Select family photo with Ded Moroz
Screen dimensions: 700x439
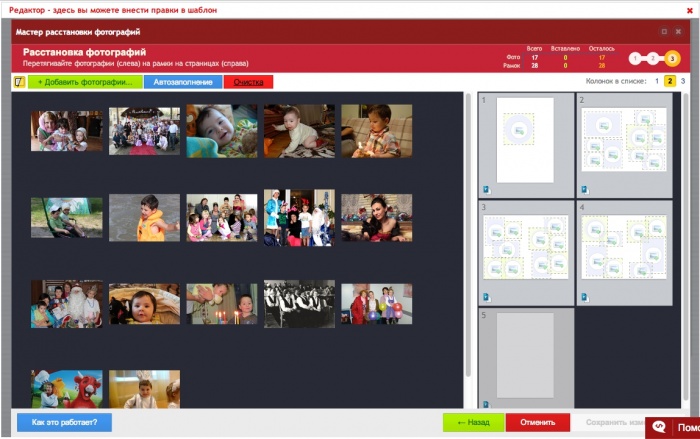coord(67,304)
